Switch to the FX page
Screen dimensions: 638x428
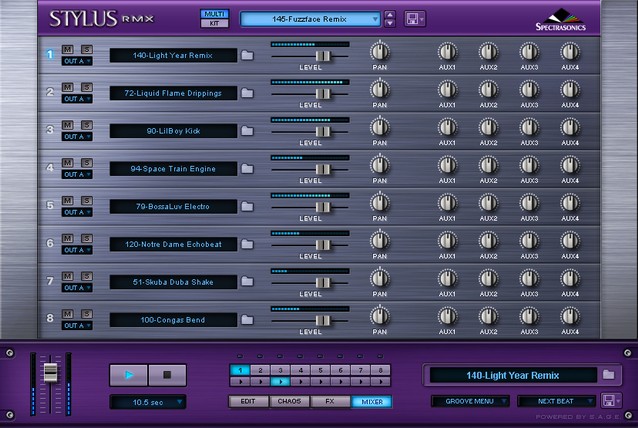click(x=330, y=402)
